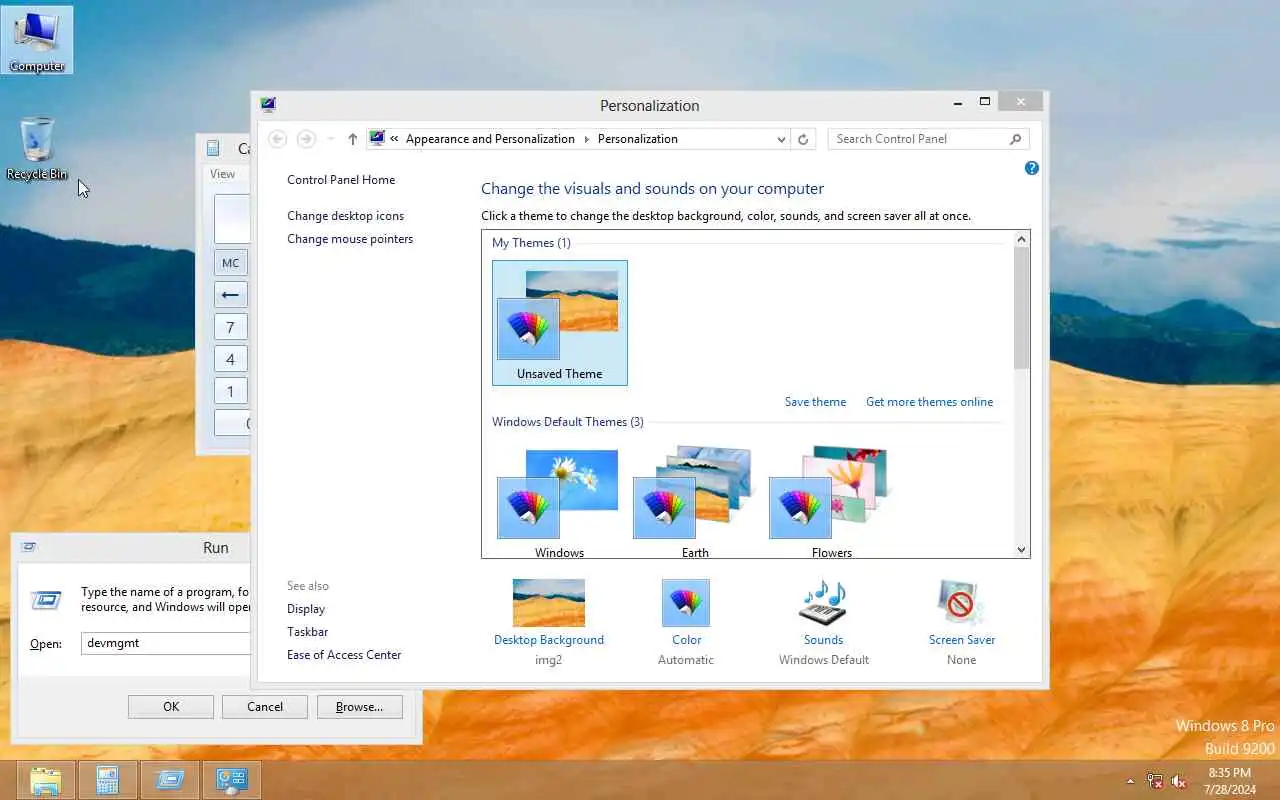This screenshot has width=1280, height=800.
Task: Click the 1 key in Calculator
Action: pyautogui.click(x=231, y=391)
